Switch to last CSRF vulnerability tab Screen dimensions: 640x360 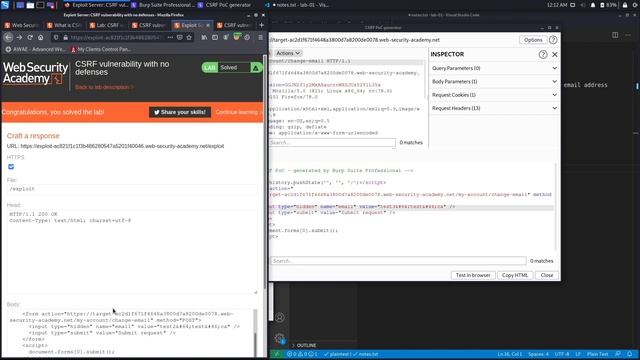(234, 25)
